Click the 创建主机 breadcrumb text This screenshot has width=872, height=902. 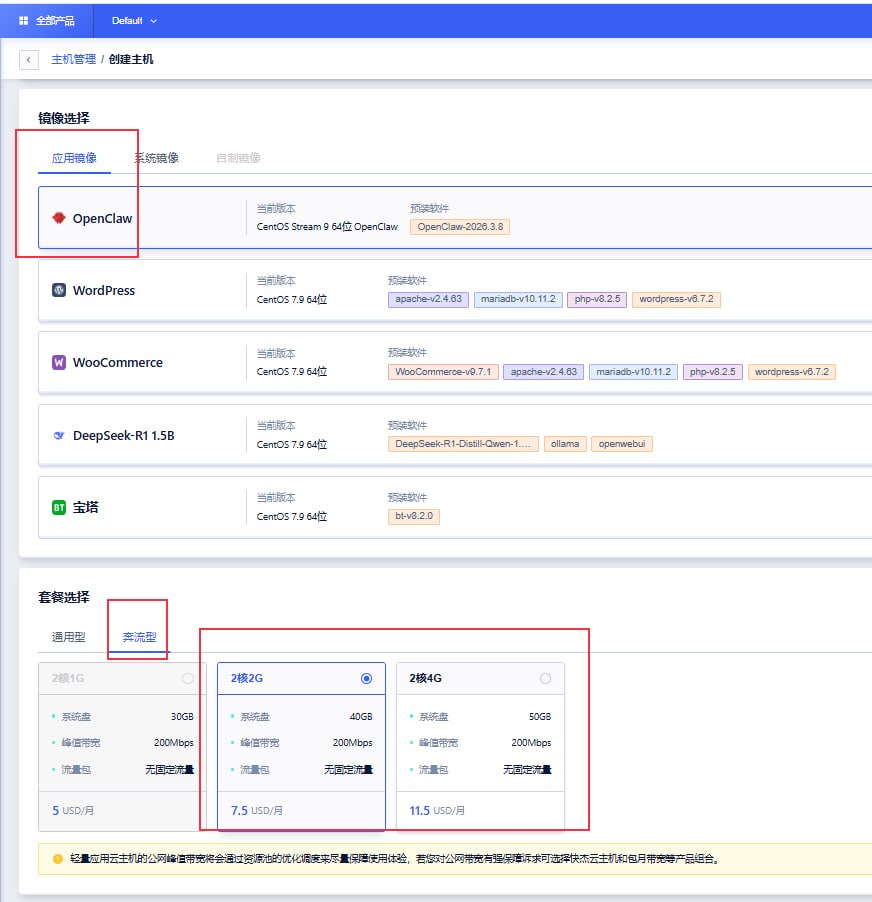(x=131, y=59)
